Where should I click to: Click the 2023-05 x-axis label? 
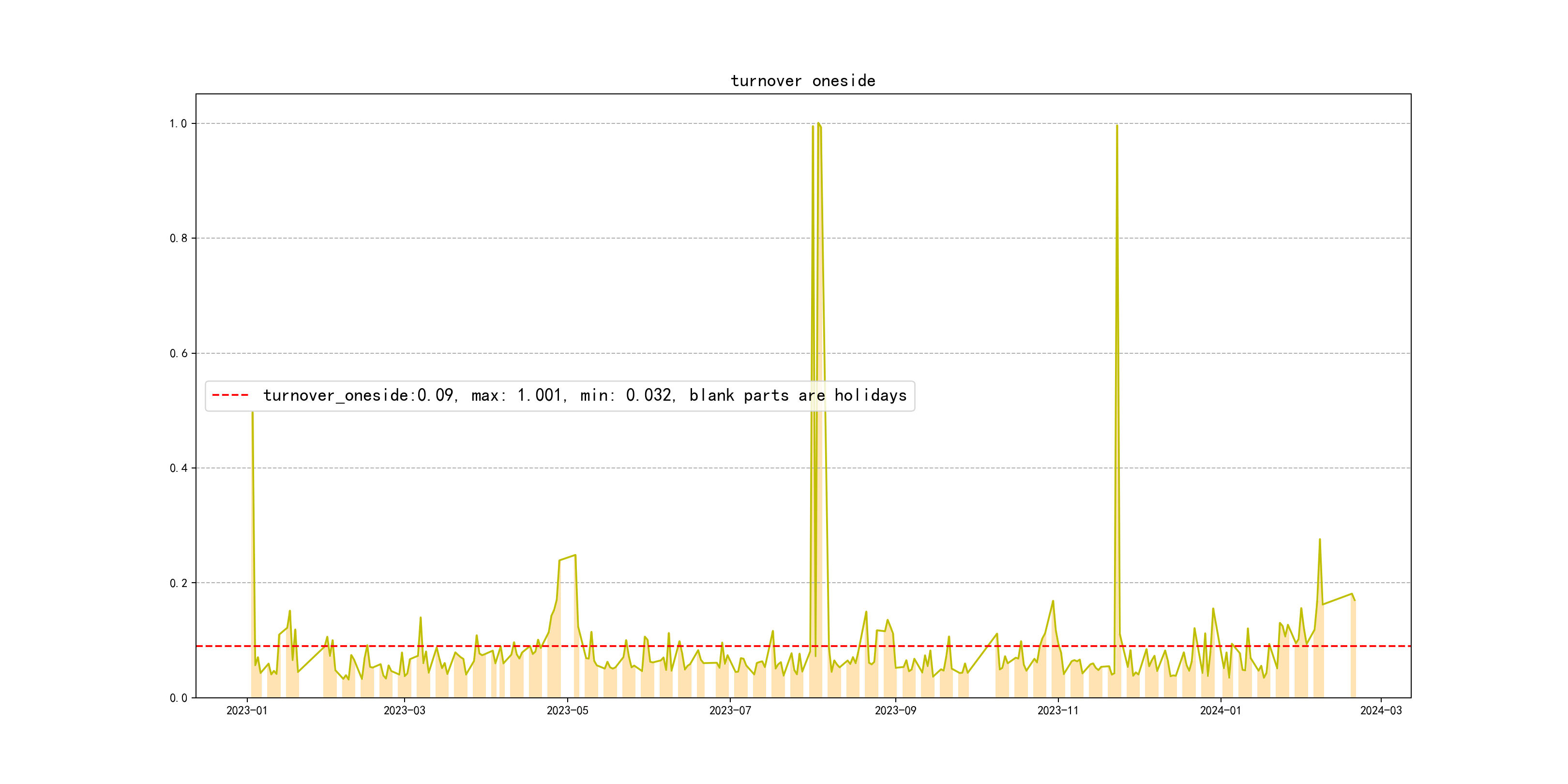coord(567,710)
